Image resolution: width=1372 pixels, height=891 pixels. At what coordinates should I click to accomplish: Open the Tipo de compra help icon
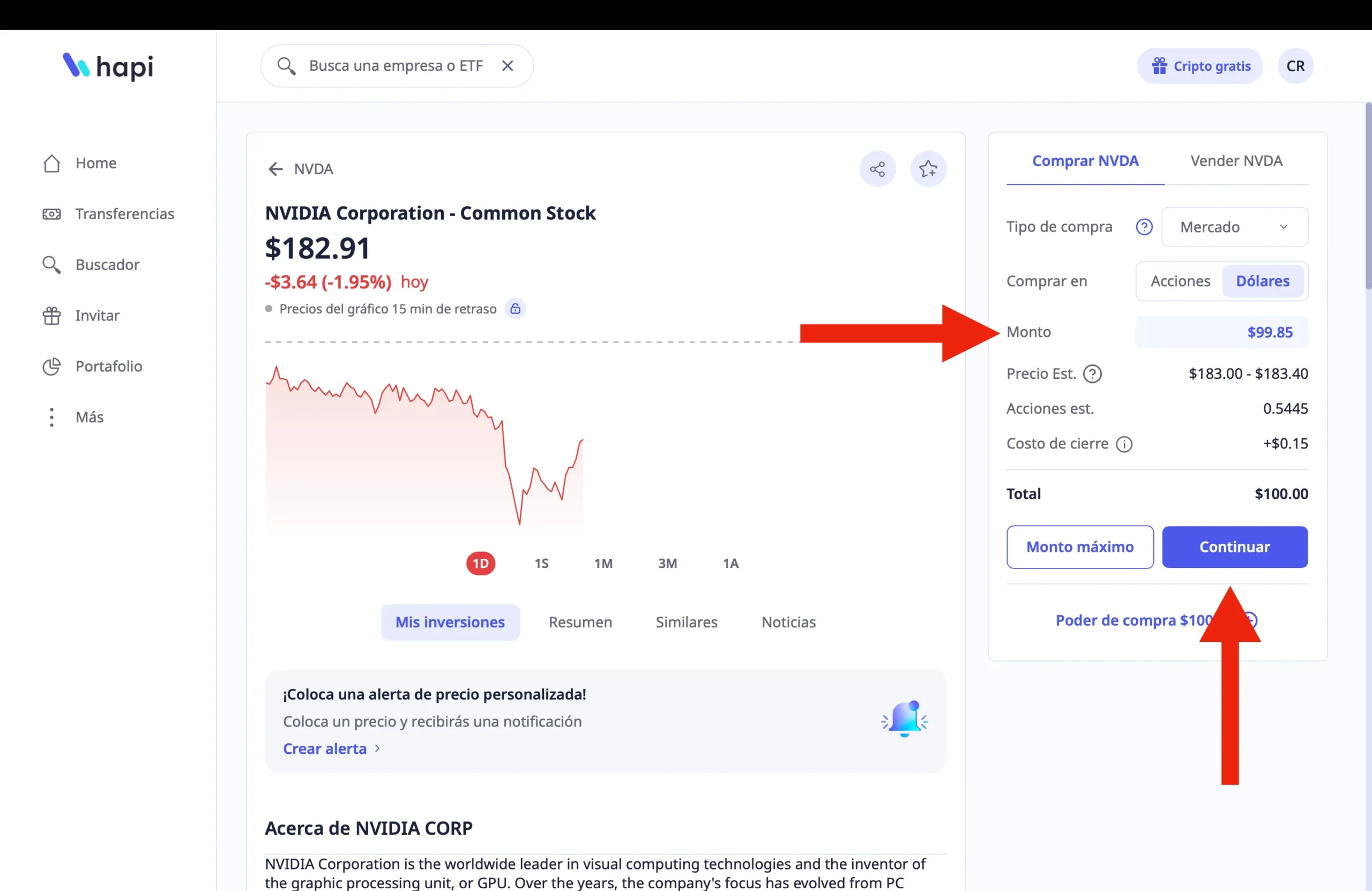point(1144,227)
